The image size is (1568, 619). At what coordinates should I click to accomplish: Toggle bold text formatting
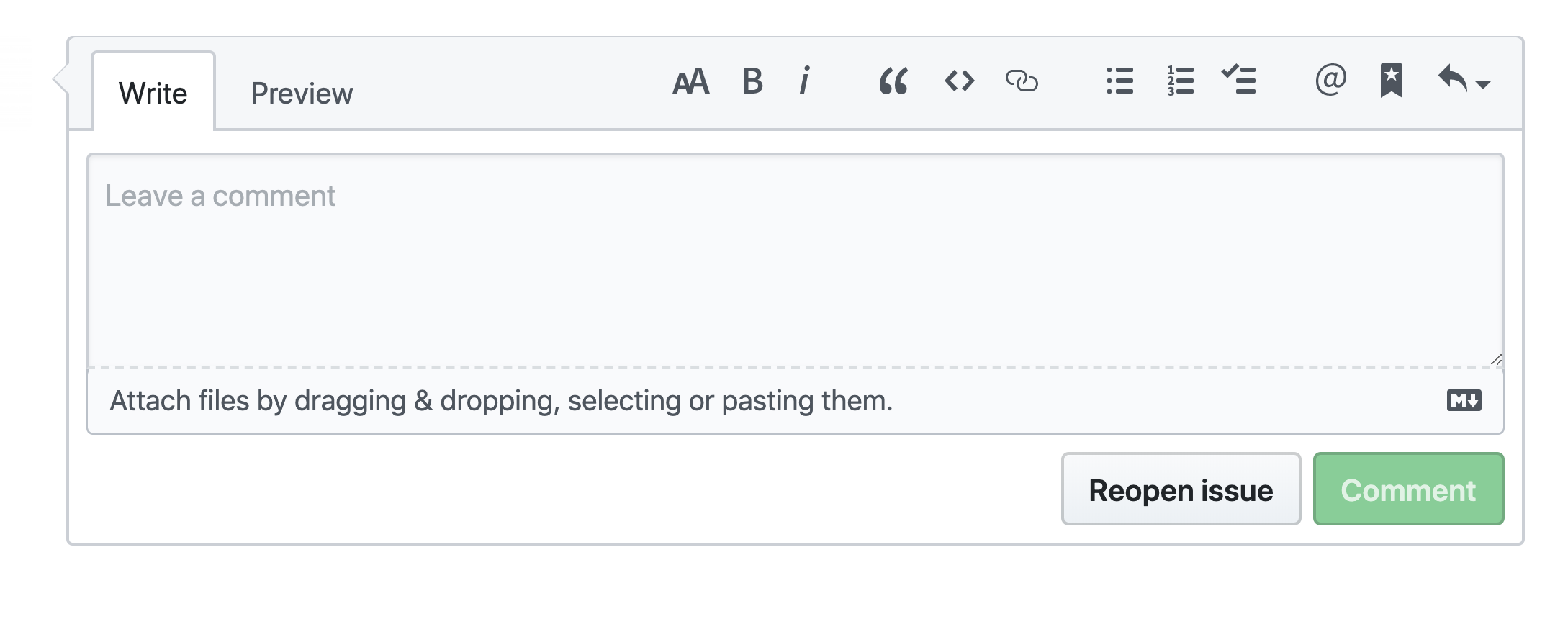(x=752, y=81)
